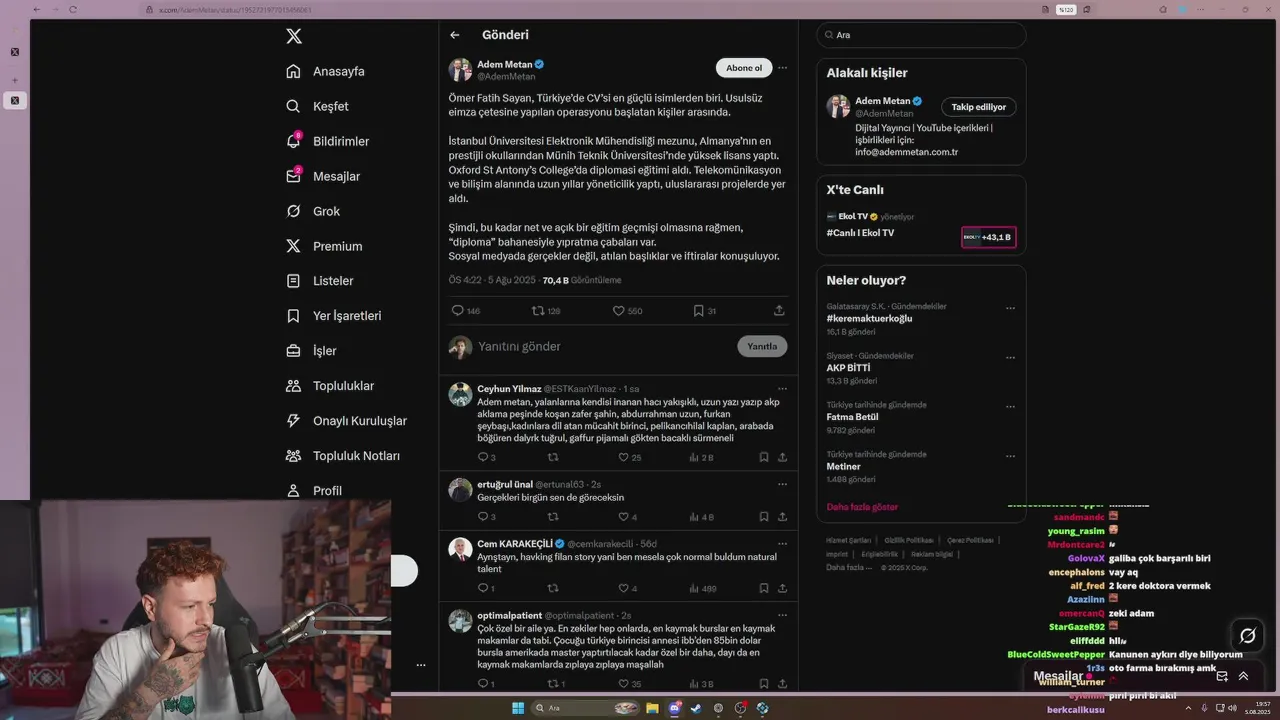Open more options on Ceyhun Yilmaz's reply

click(x=782, y=388)
